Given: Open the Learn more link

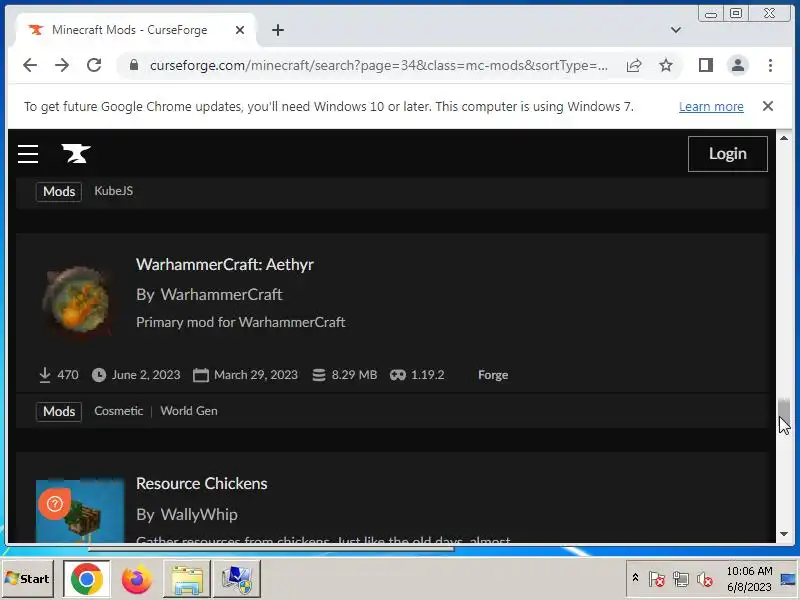Looking at the screenshot, I should click(711, 107).
